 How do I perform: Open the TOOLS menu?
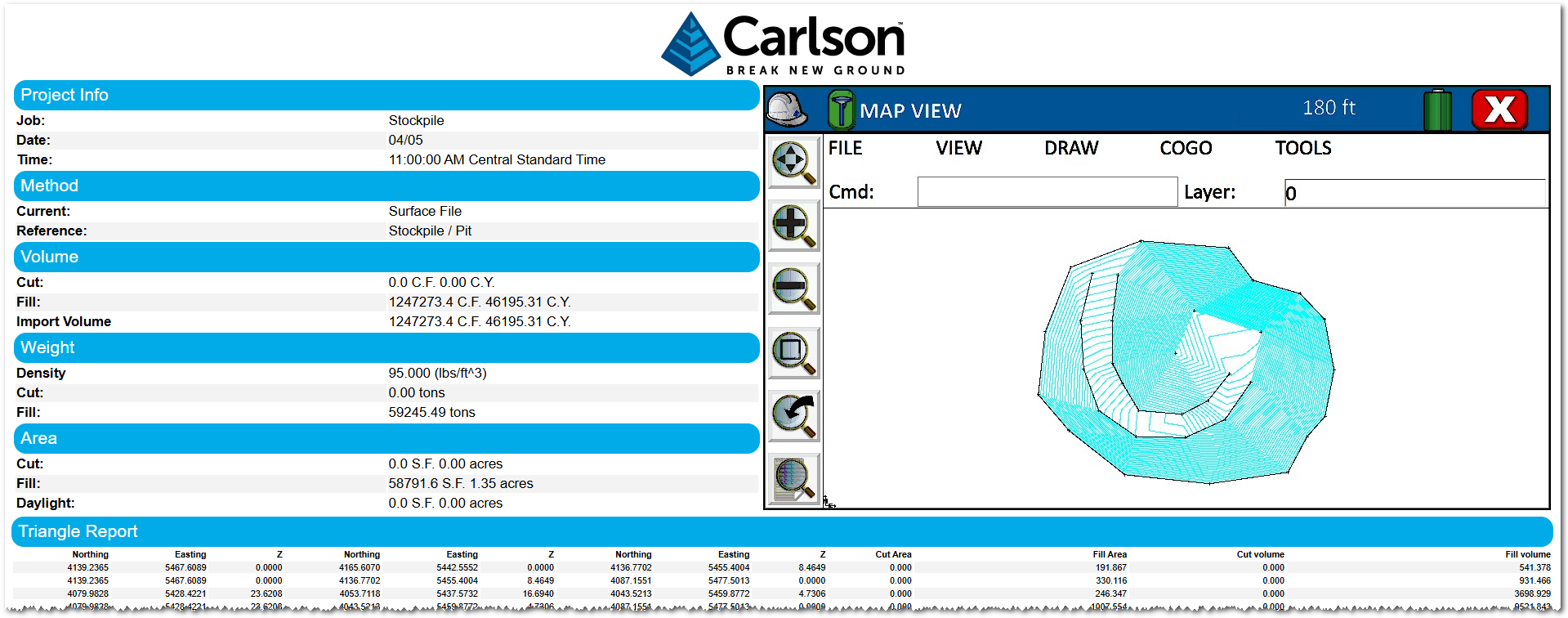pyautogui.click(x=1303, y=148)
